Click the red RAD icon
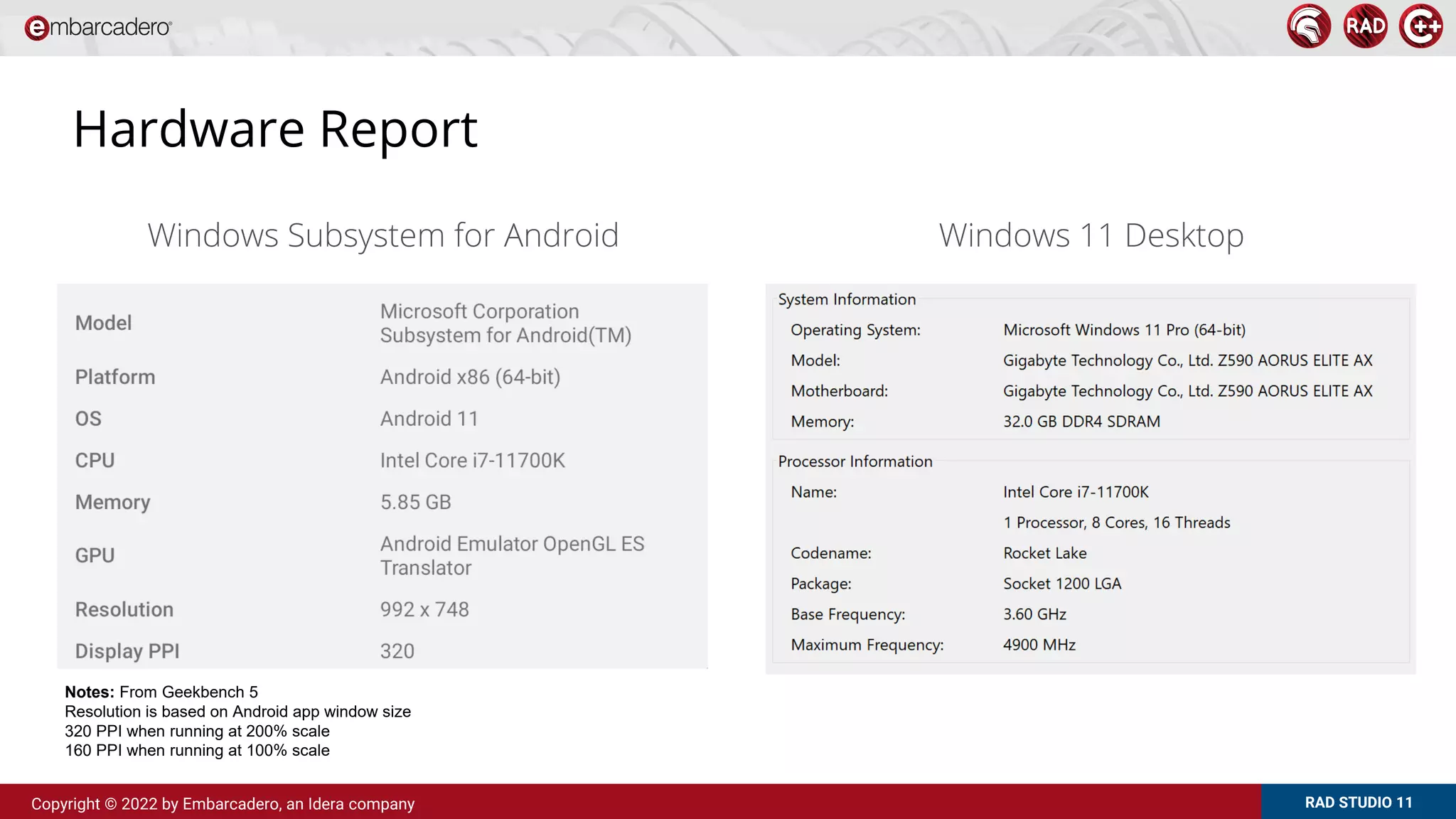This screenshot has width=1456, height=819. click(1366, 26)
